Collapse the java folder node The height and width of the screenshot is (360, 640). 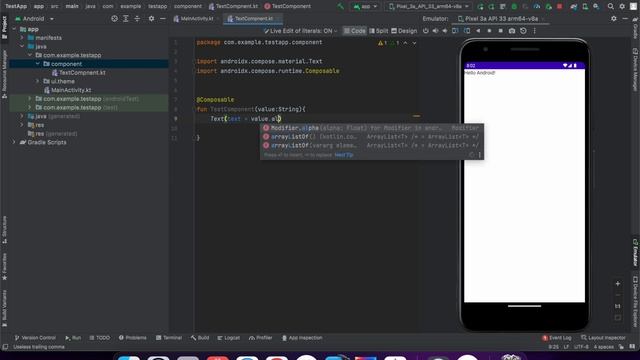click(x=22, y=47)
